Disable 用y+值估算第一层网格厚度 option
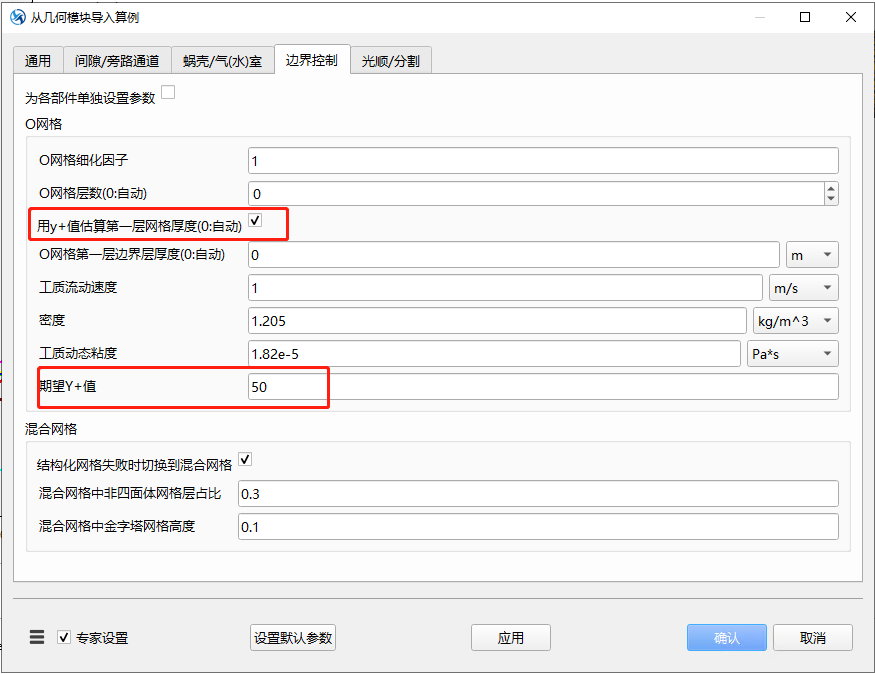 [x=253, y=218]
